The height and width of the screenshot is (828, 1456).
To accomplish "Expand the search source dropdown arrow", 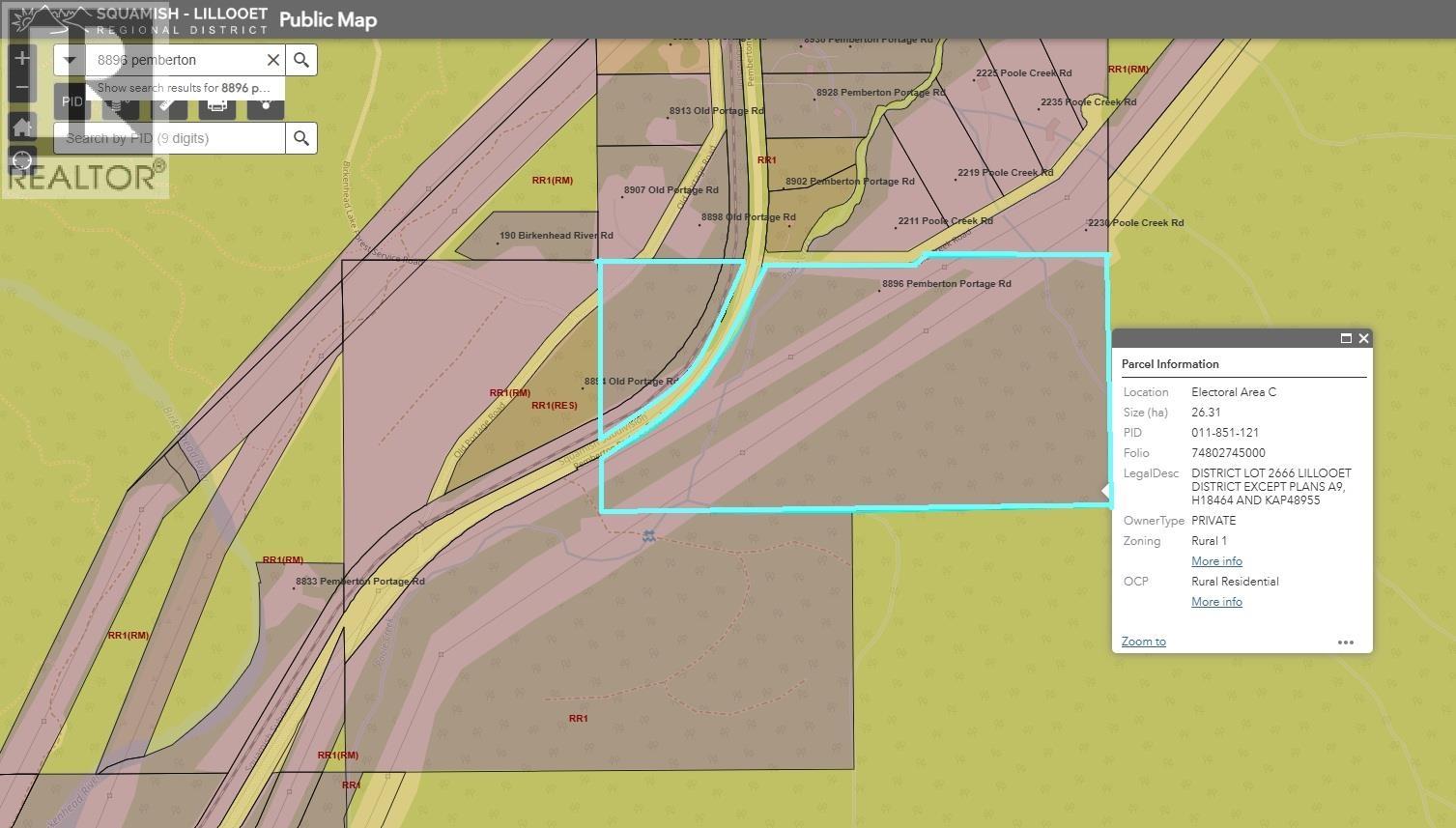I will [x=69, y=60].
